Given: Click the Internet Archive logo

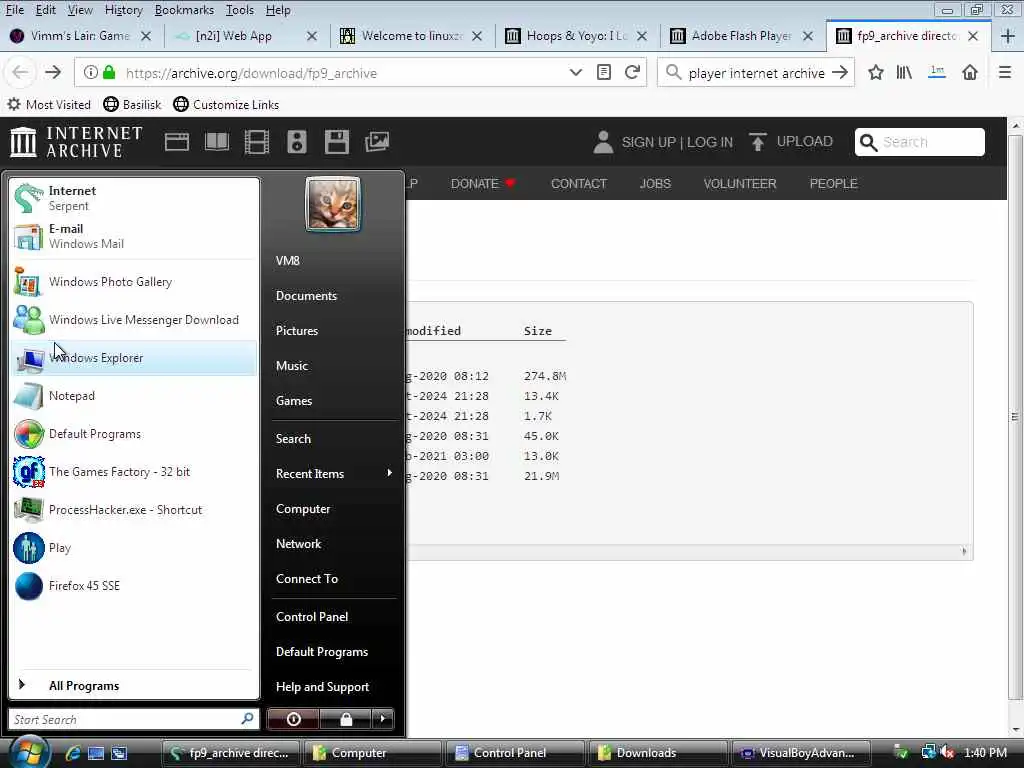Looking at the screenshot, I should (x=76, y=142).
